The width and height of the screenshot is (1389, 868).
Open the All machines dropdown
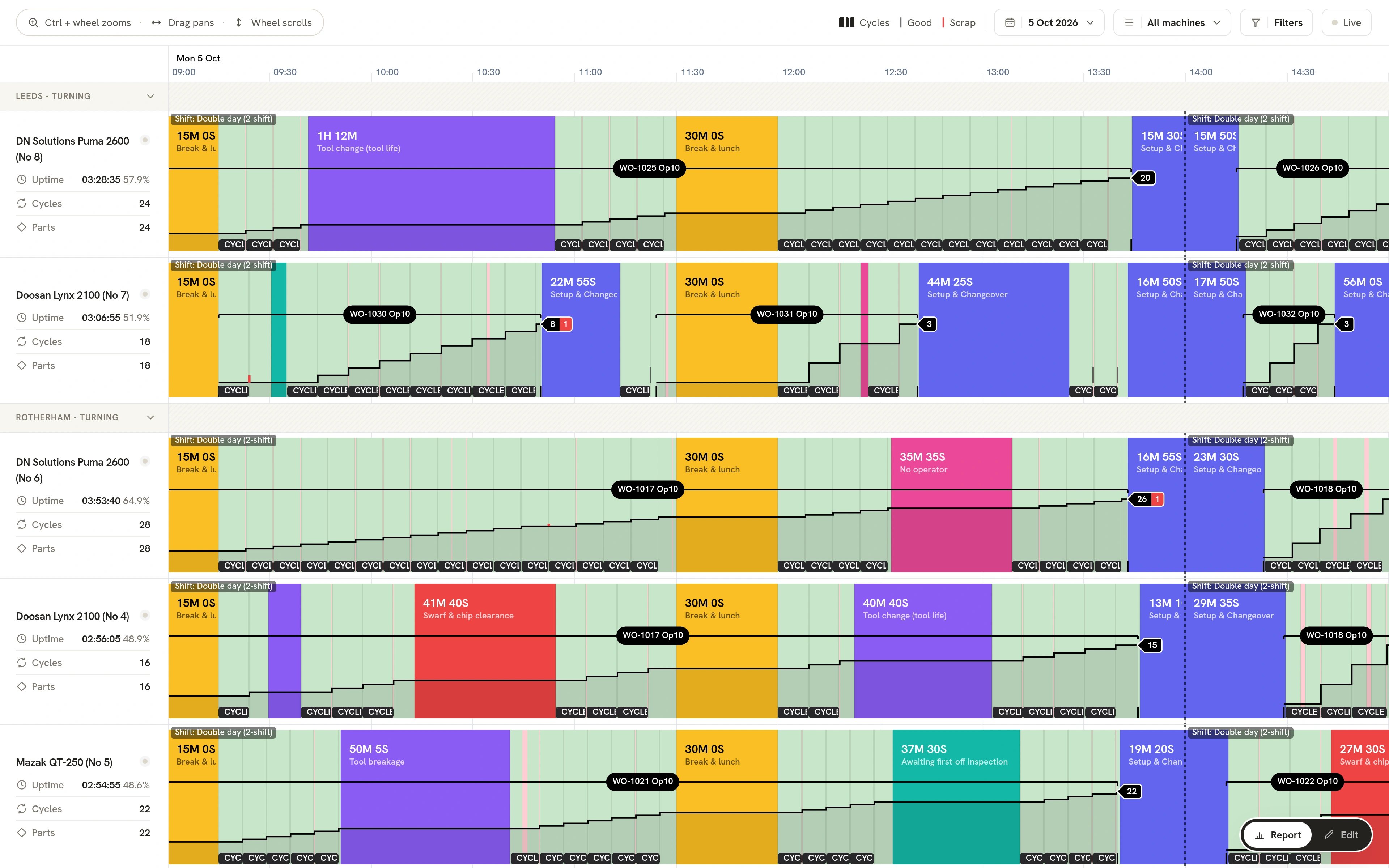(1172, 22)
